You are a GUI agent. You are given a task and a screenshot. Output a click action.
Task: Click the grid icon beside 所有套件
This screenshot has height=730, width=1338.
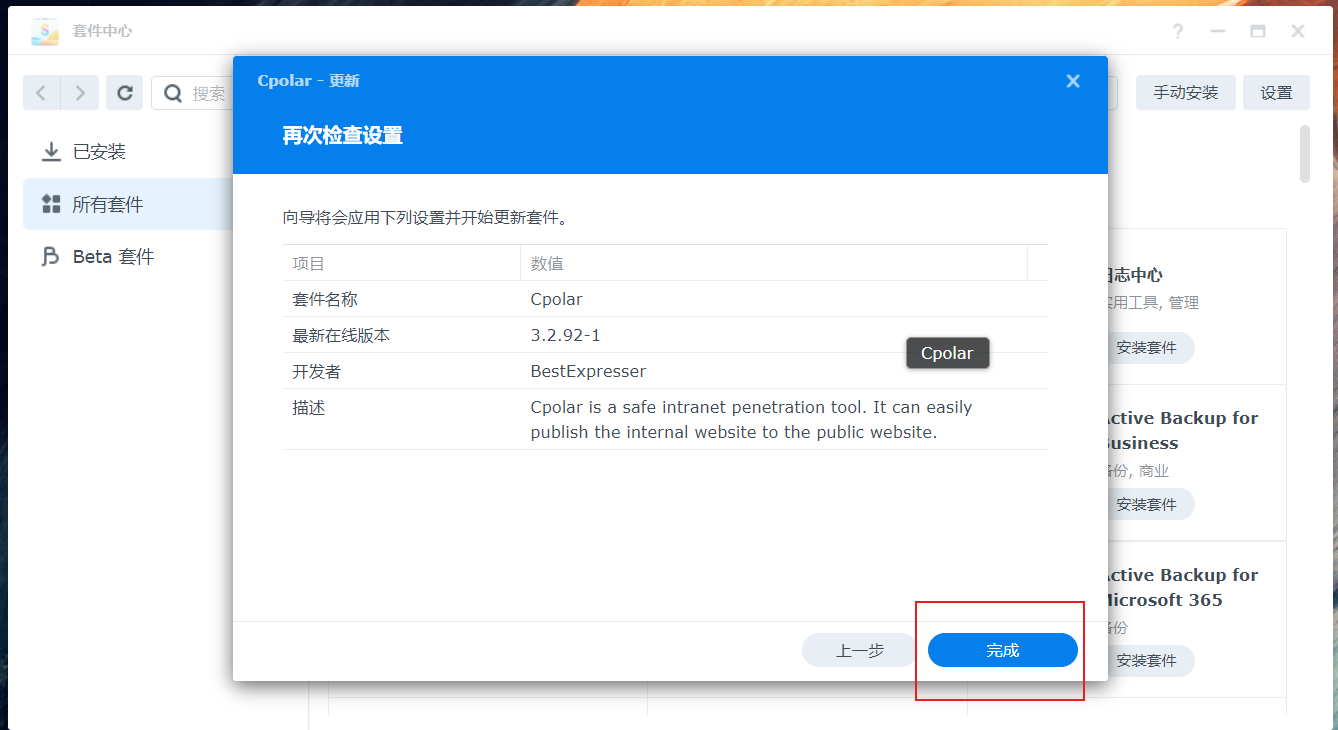[50, 204]
